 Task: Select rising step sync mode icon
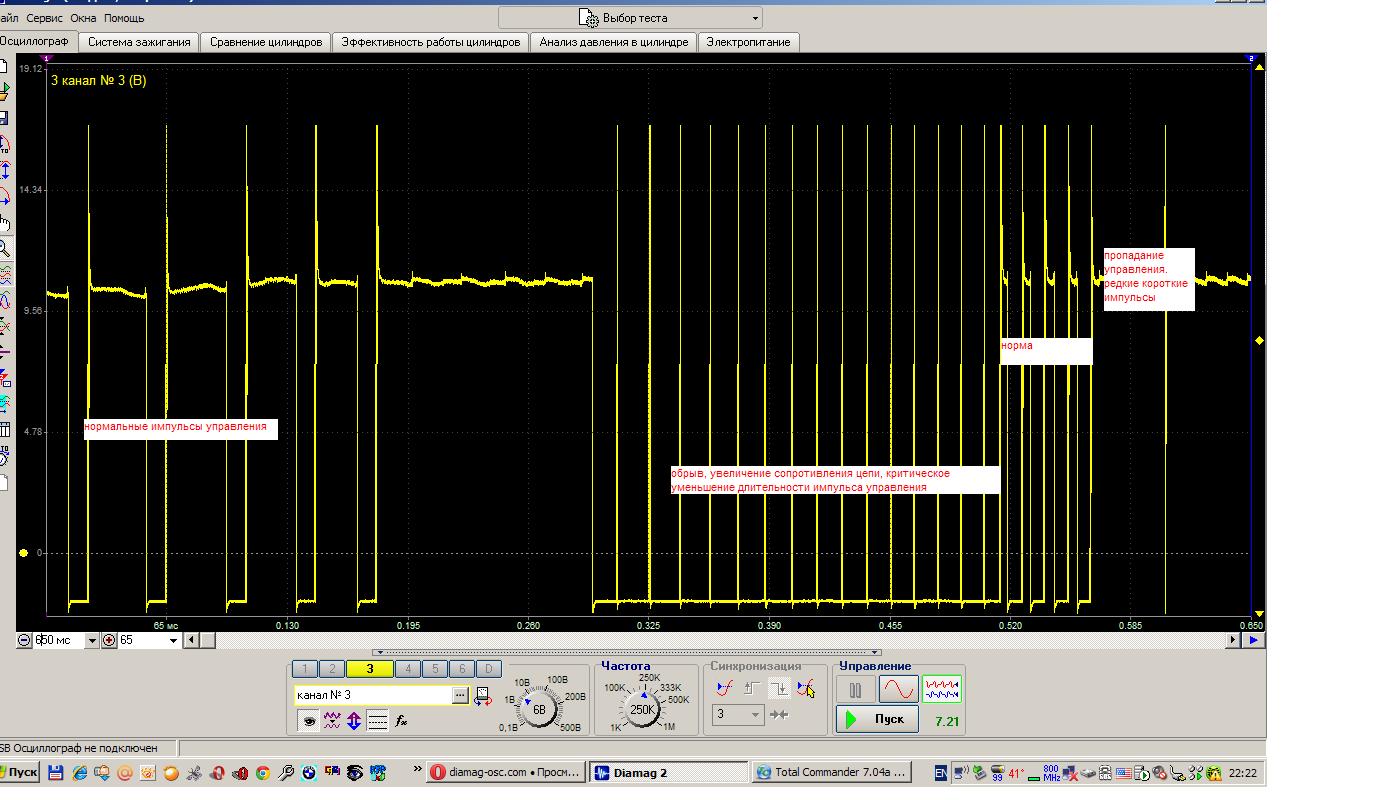[x=751, y=688]
